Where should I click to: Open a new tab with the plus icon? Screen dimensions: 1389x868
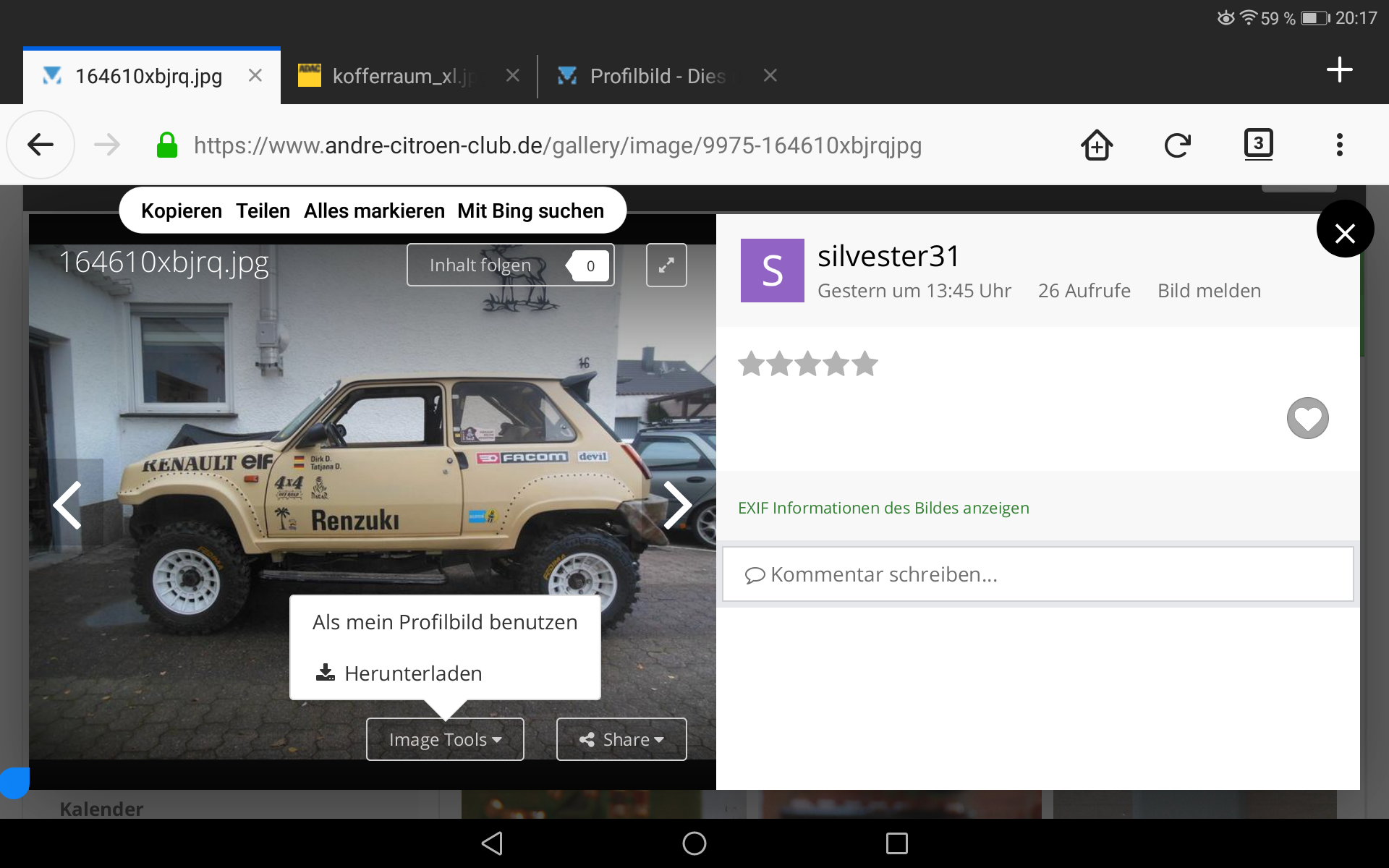pyautogui.click(x=1340, y=70)
